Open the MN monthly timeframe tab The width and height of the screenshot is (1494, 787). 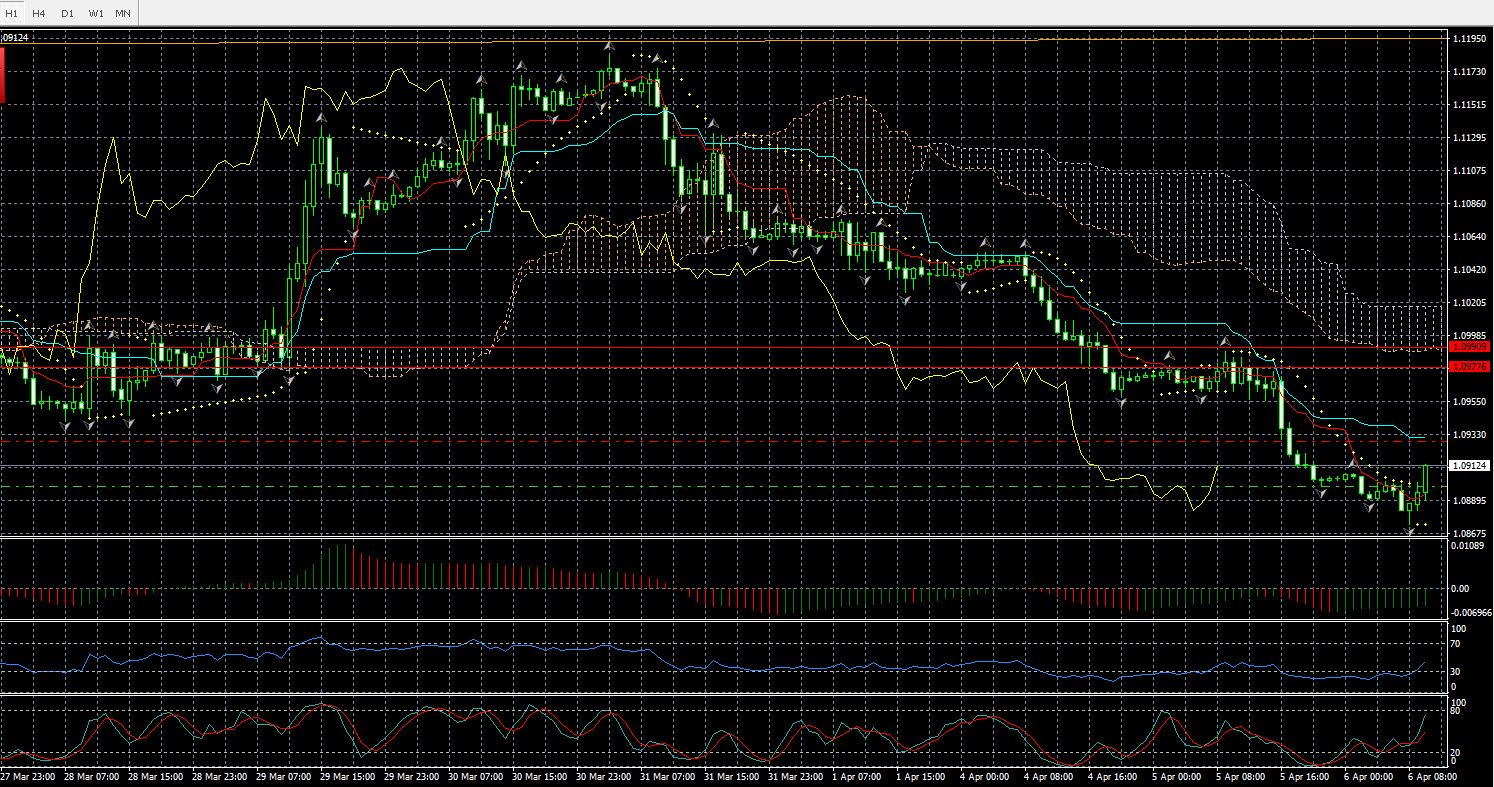(123, 13)
